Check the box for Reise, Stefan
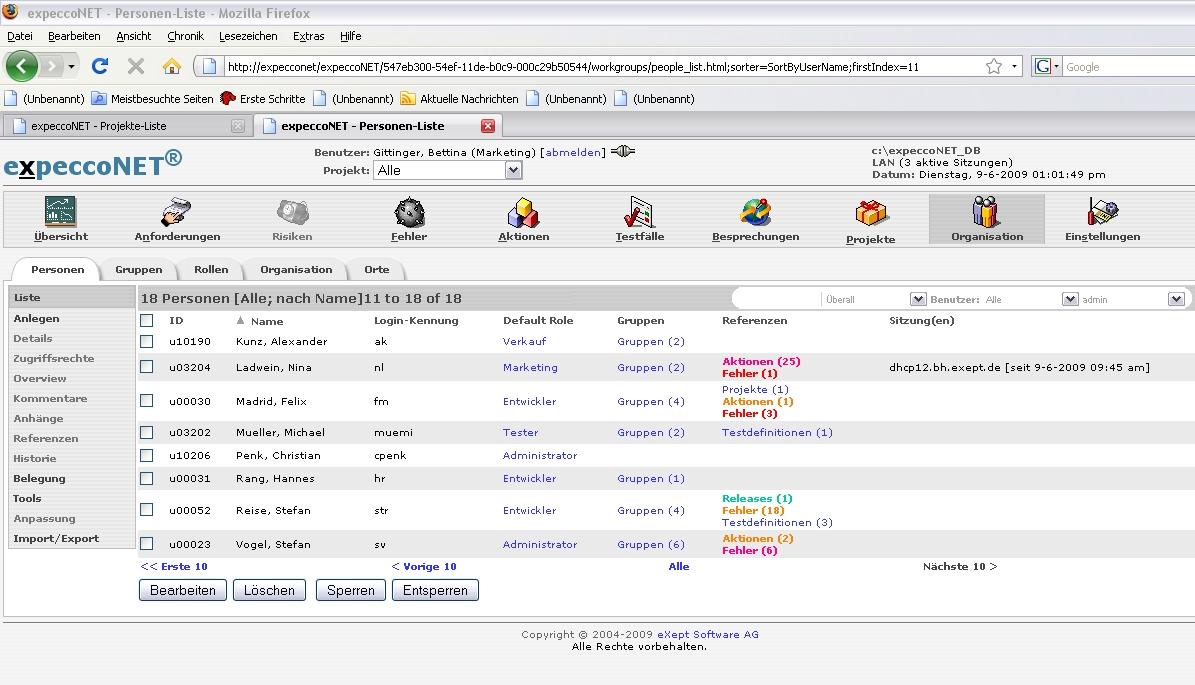Image resolution: width=1195 pixels, height=685 pixels. [x=146, y=510]
